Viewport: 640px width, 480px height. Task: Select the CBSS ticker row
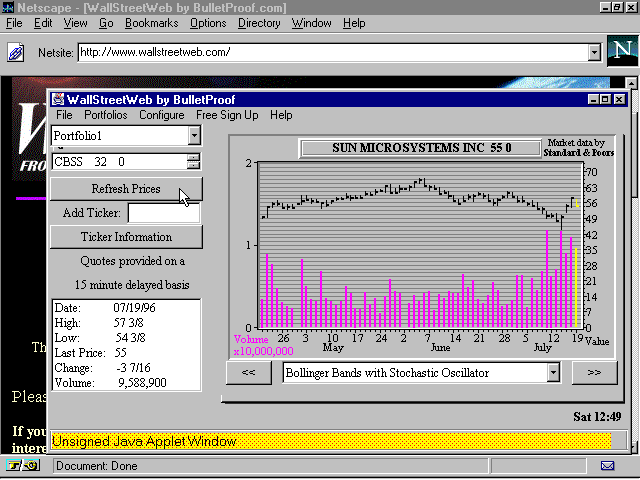click(119, 162)
